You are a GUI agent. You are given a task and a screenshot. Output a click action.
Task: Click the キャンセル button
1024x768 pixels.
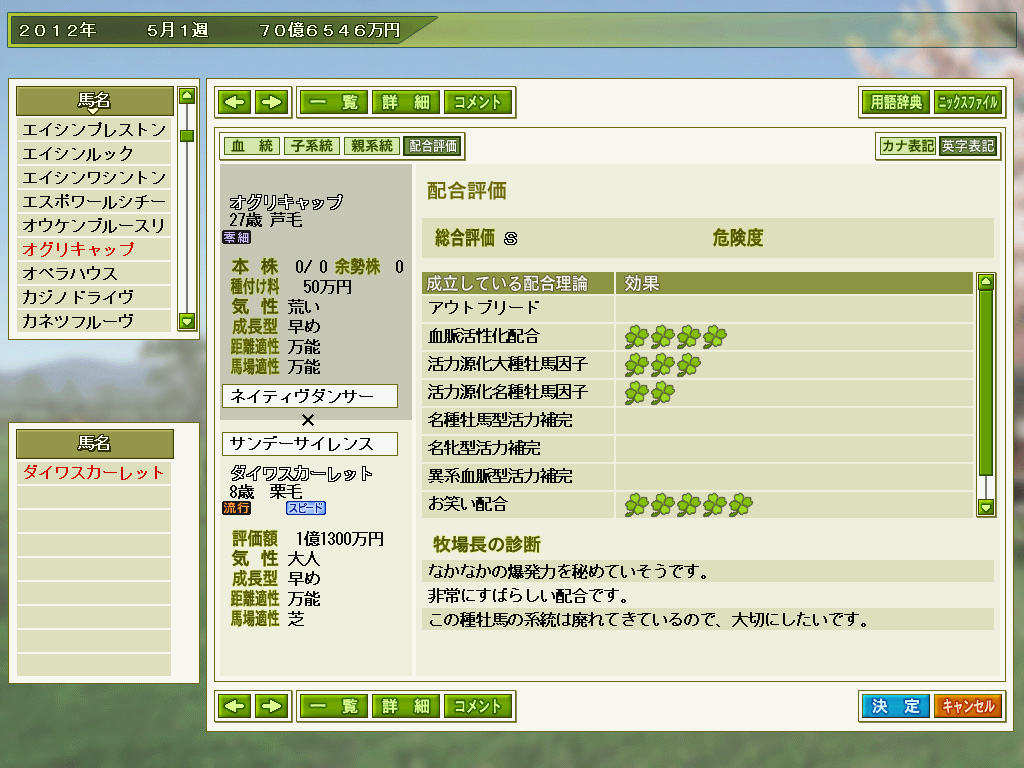pyautogui.click(x=968, y=706)
